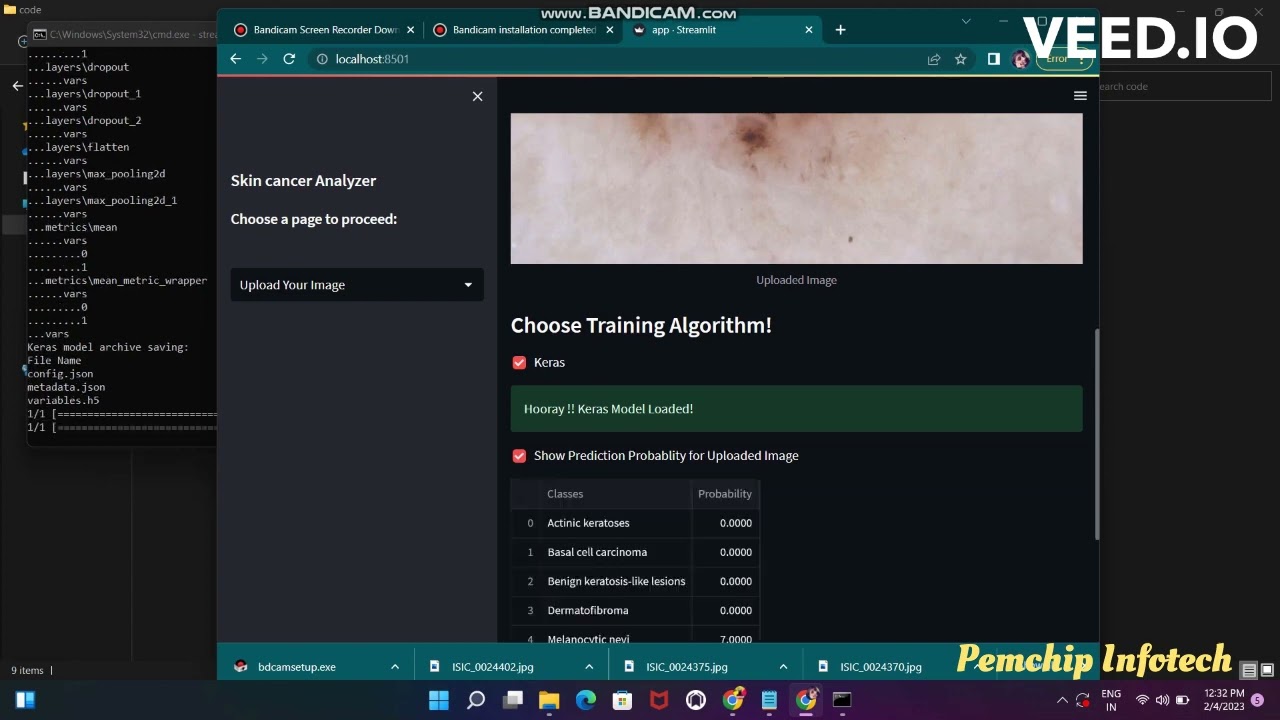Uncheck the Keras checkbox

(519, 363)
